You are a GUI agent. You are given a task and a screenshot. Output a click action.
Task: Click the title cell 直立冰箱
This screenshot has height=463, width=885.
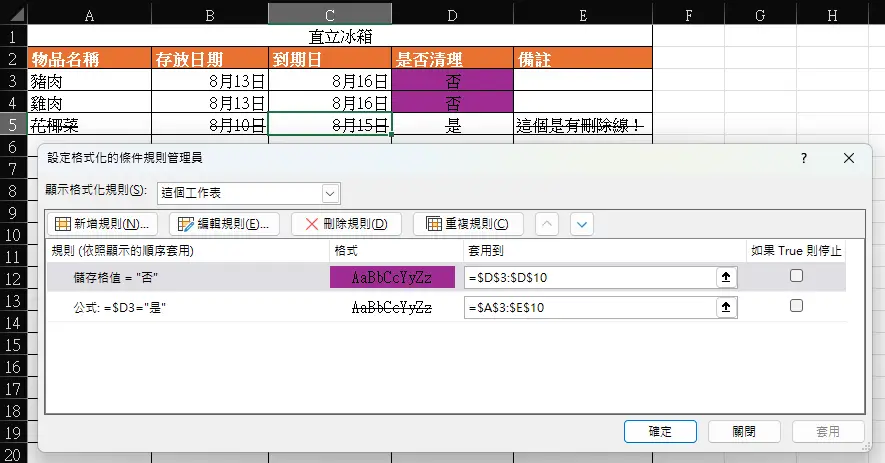340,37
